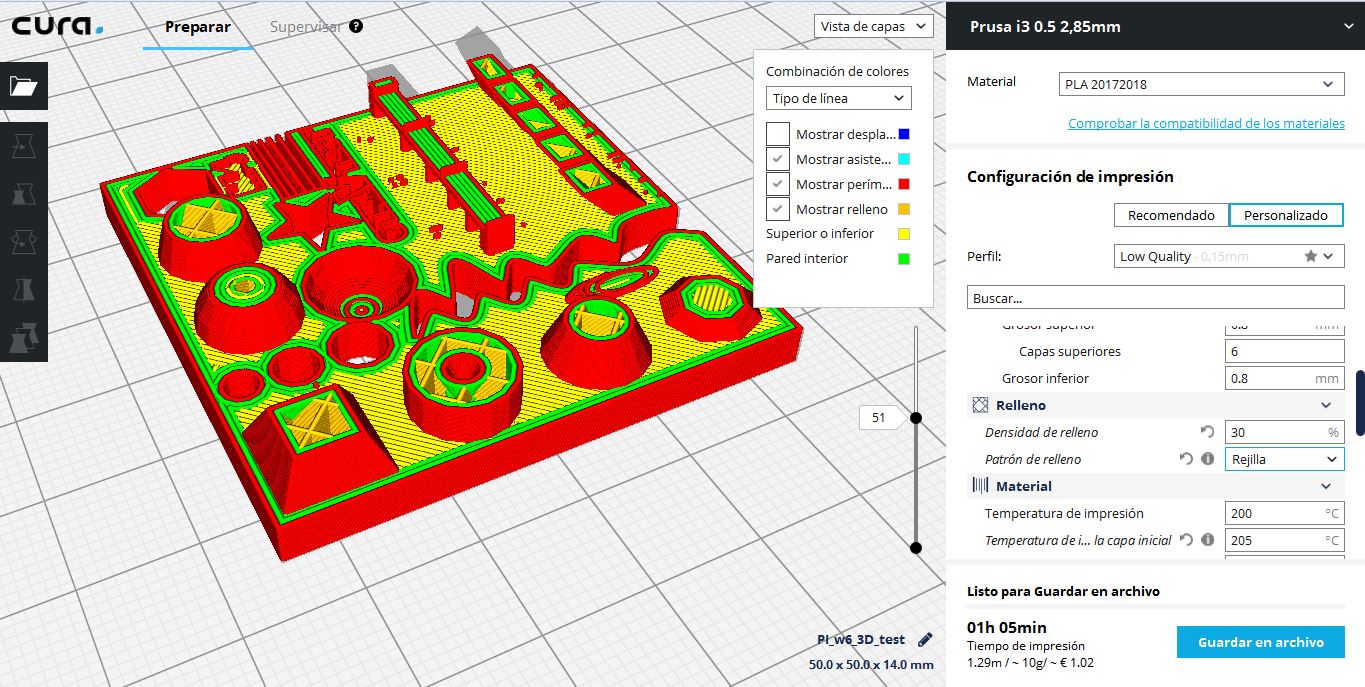Click the lower layer slider handle
The height and width of the screenshot is (687, 1365).
click(915, 547)
